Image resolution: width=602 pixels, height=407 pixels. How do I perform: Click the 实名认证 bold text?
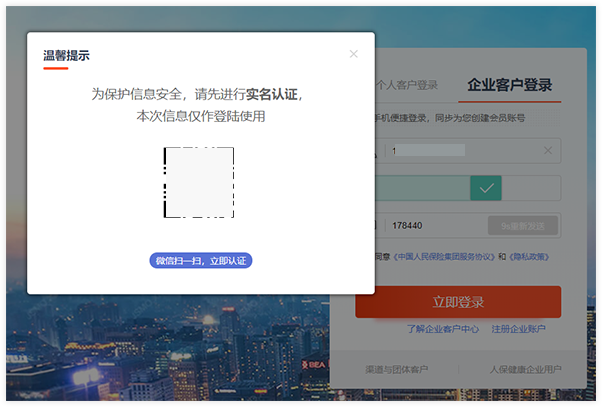click(x=271, y=94)
